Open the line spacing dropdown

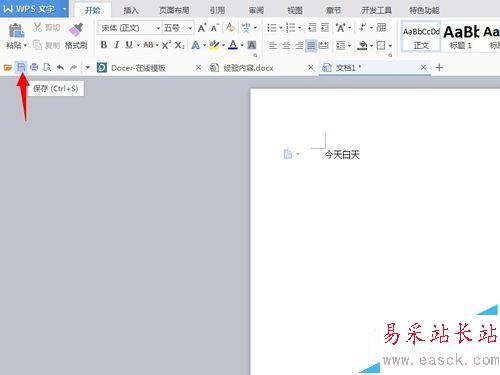[x=349, y=46]
